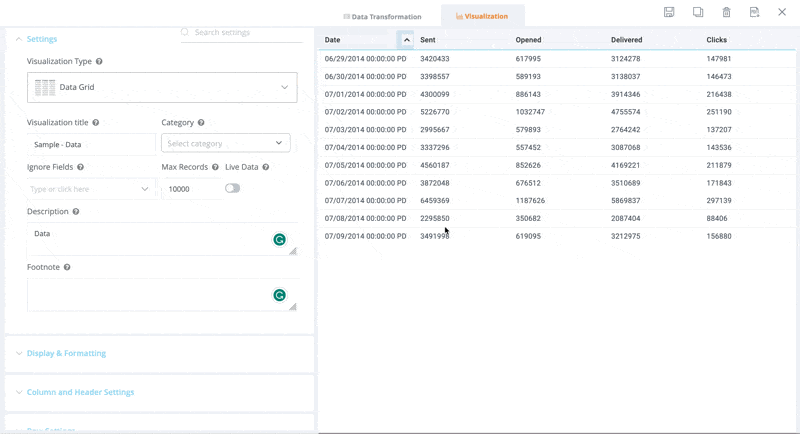Click the Grammarly icon in Description box
Image resolution: width=800 pixels, height=434 pixels.
[x=279, y=240]
